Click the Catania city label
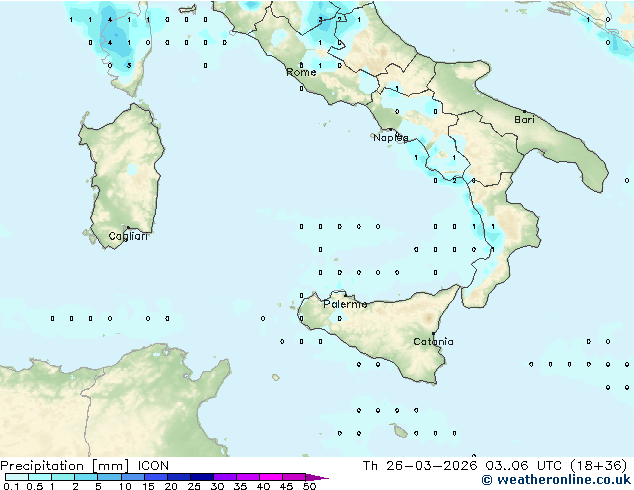Screen dimensions: 634x490 click(433, 342)
